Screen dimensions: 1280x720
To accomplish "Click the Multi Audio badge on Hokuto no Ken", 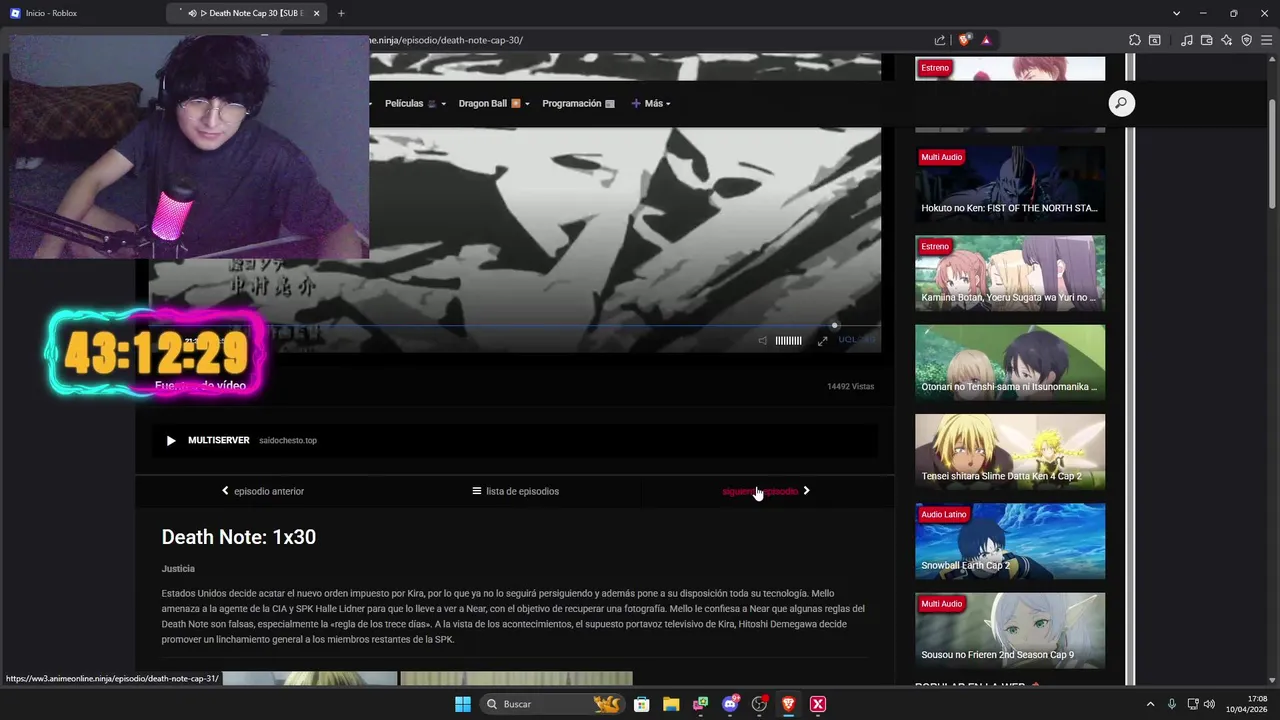I will (941, 157).
